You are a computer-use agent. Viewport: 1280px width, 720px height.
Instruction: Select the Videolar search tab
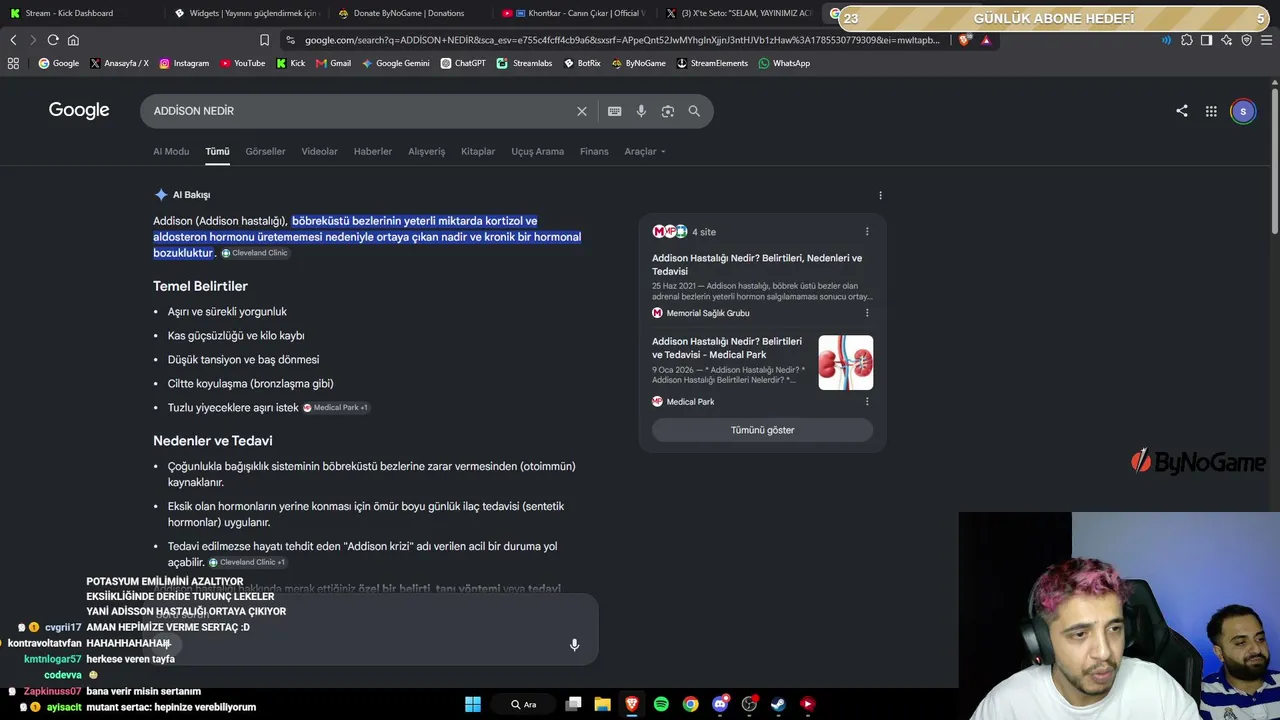click(320, 152)
